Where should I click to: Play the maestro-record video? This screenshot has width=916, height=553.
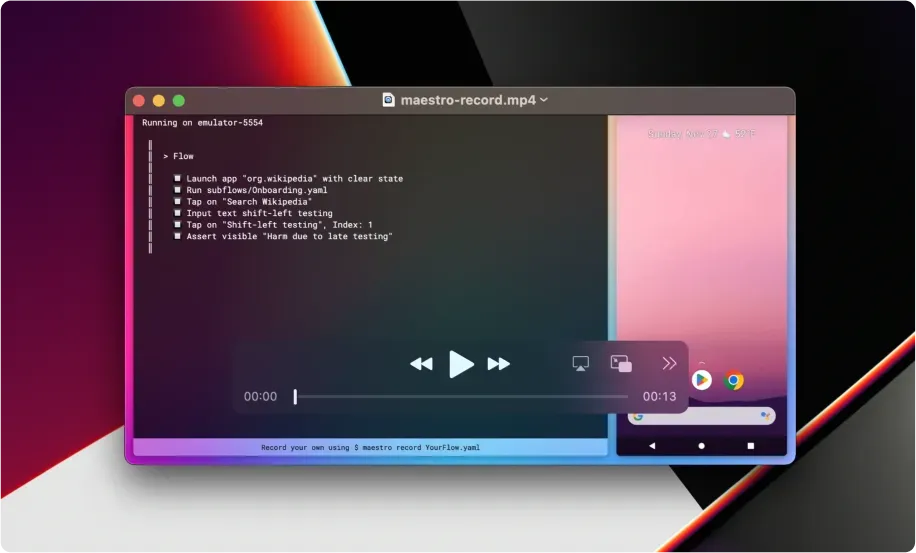pyautogui.click(x=461, y=364)
